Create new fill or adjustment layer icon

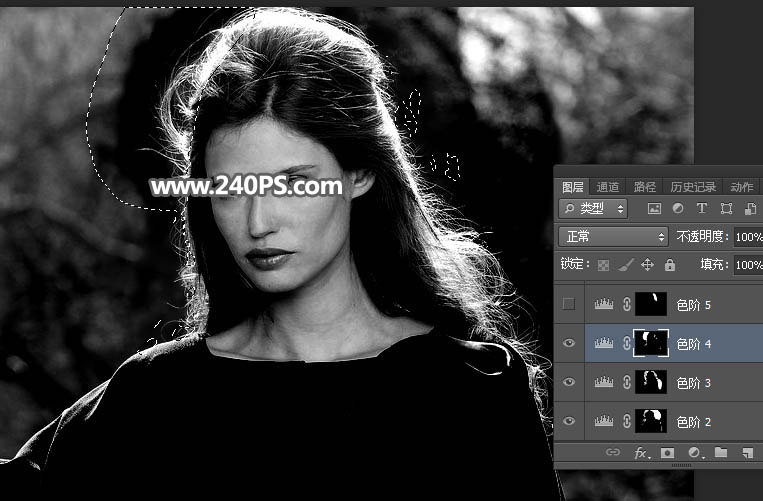point(694,453)
